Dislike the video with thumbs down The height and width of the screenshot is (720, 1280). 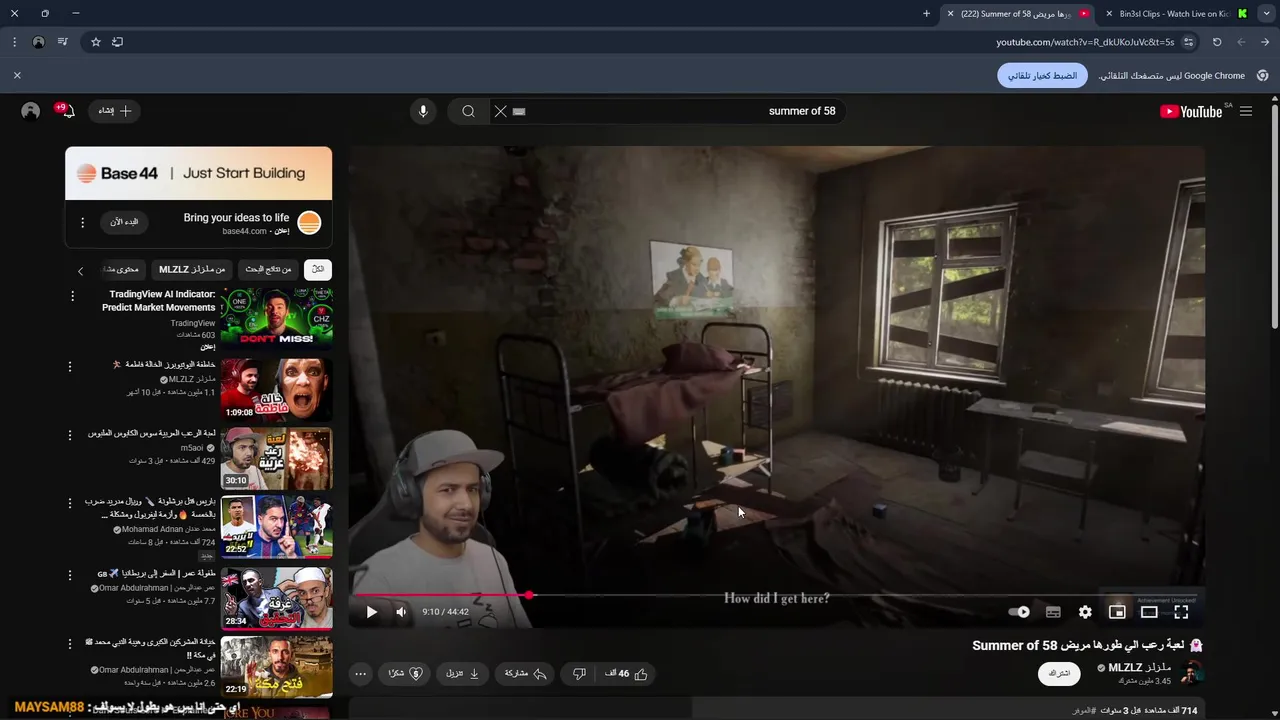pyautogui.click(x=579, y=674)
